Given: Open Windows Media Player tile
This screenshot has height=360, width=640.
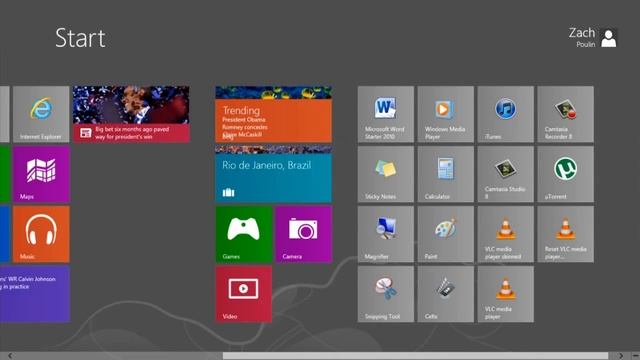Looking at the screenshot, I should click(446, 114).
